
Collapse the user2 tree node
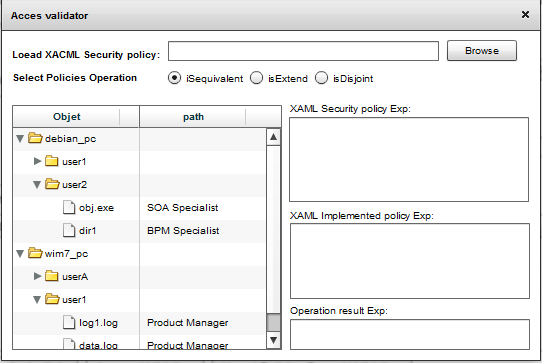pos(37,185)
